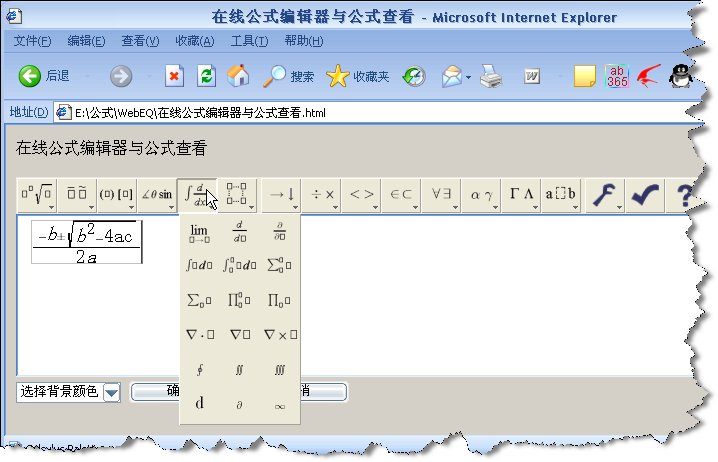The image size is (718, 462).
Task: Open the Search magnifier button
Action: tap(288, 76)
